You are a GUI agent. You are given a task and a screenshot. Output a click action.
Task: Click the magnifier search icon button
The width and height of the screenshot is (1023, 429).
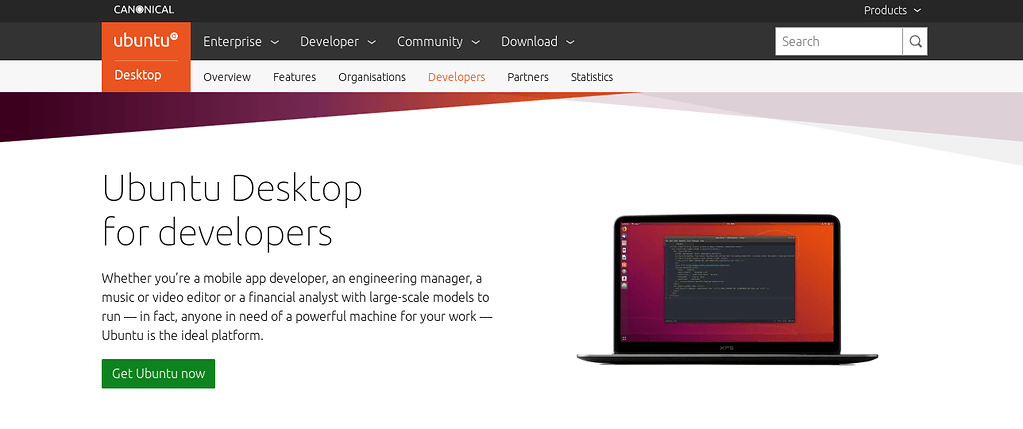(x=915, y=42)
